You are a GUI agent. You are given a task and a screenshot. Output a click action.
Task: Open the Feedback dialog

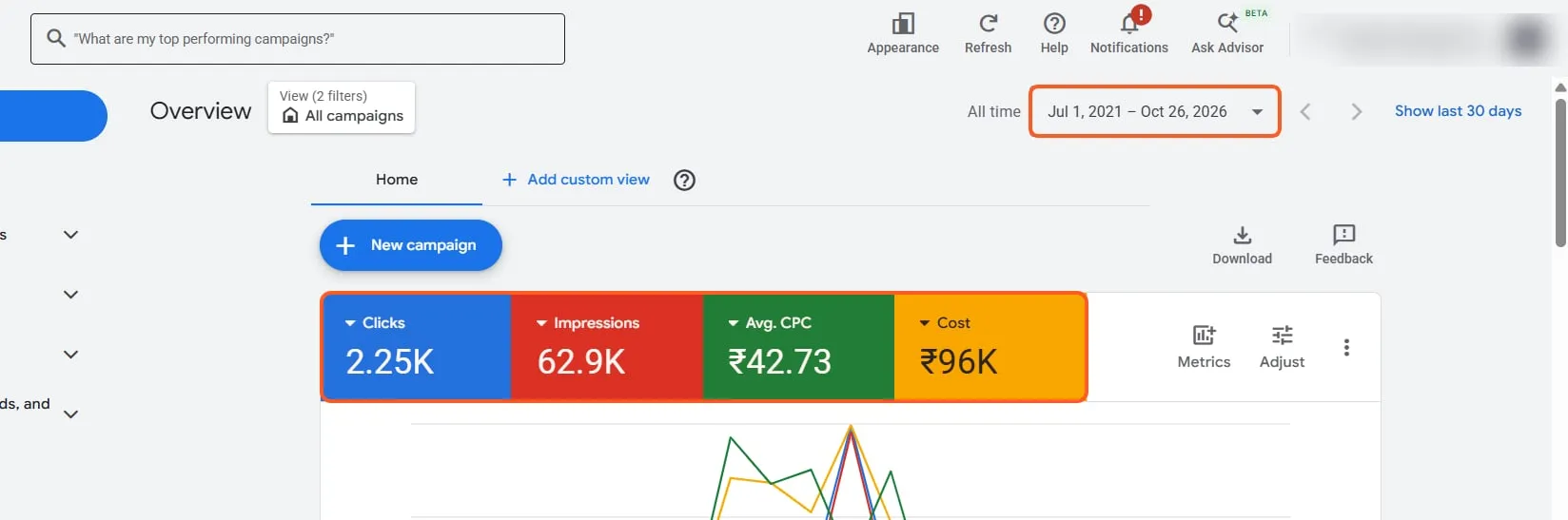point(1343,245)
